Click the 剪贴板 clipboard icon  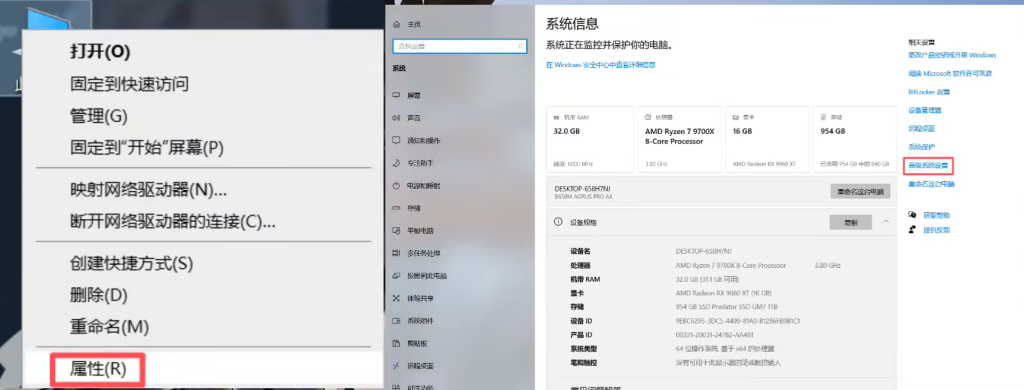click(x=396, y=343)
